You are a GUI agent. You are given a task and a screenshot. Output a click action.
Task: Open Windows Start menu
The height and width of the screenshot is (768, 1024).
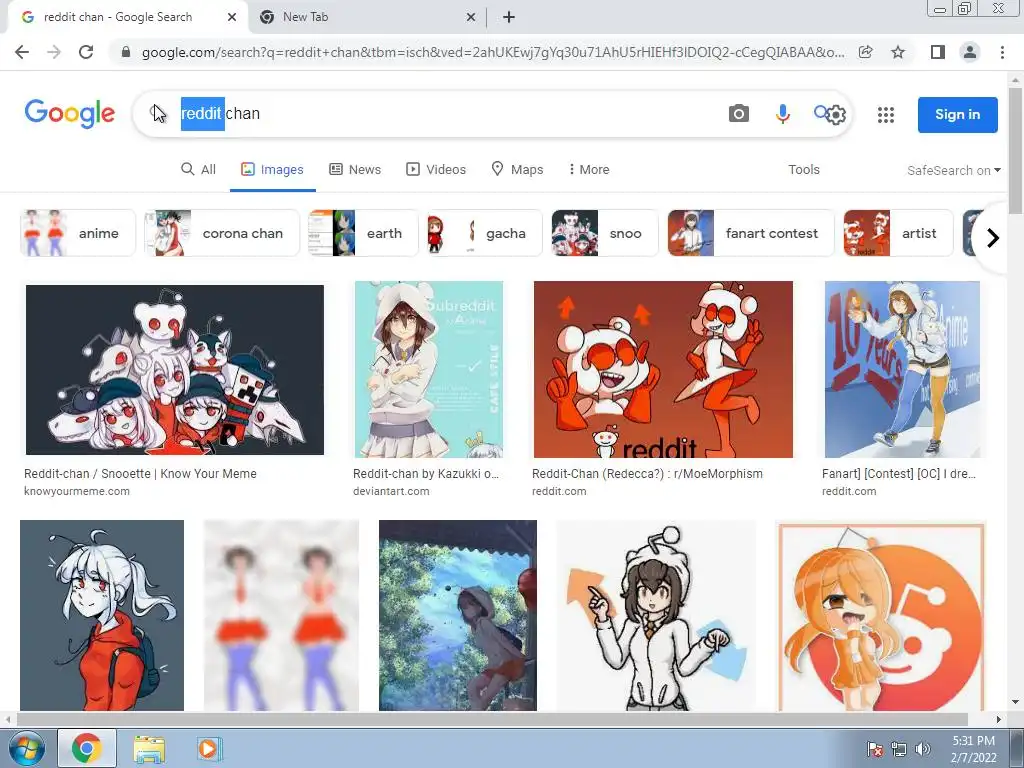(26, 748)
